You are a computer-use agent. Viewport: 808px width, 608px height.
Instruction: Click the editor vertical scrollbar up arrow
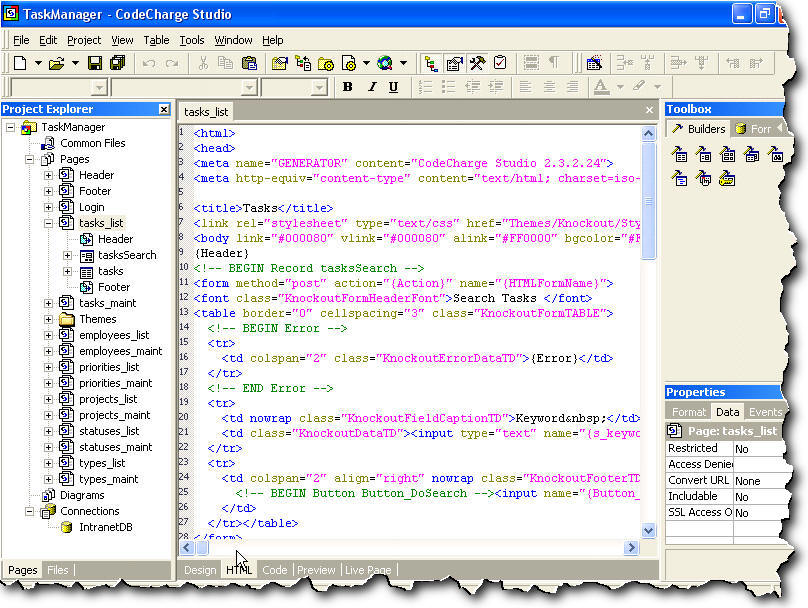(649, 134)
